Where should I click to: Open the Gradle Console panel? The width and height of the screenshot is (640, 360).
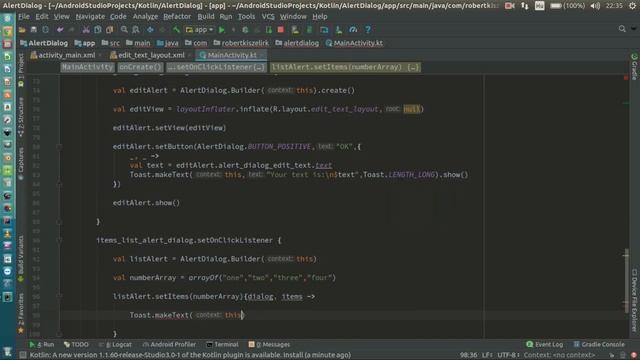[599, 344]
